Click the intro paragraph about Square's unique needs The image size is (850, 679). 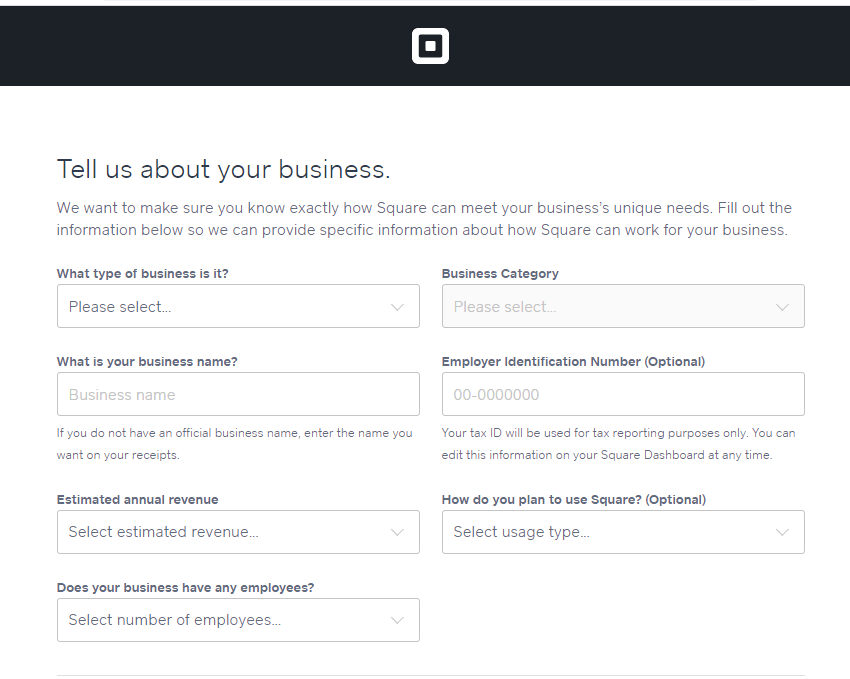[424, 219]
